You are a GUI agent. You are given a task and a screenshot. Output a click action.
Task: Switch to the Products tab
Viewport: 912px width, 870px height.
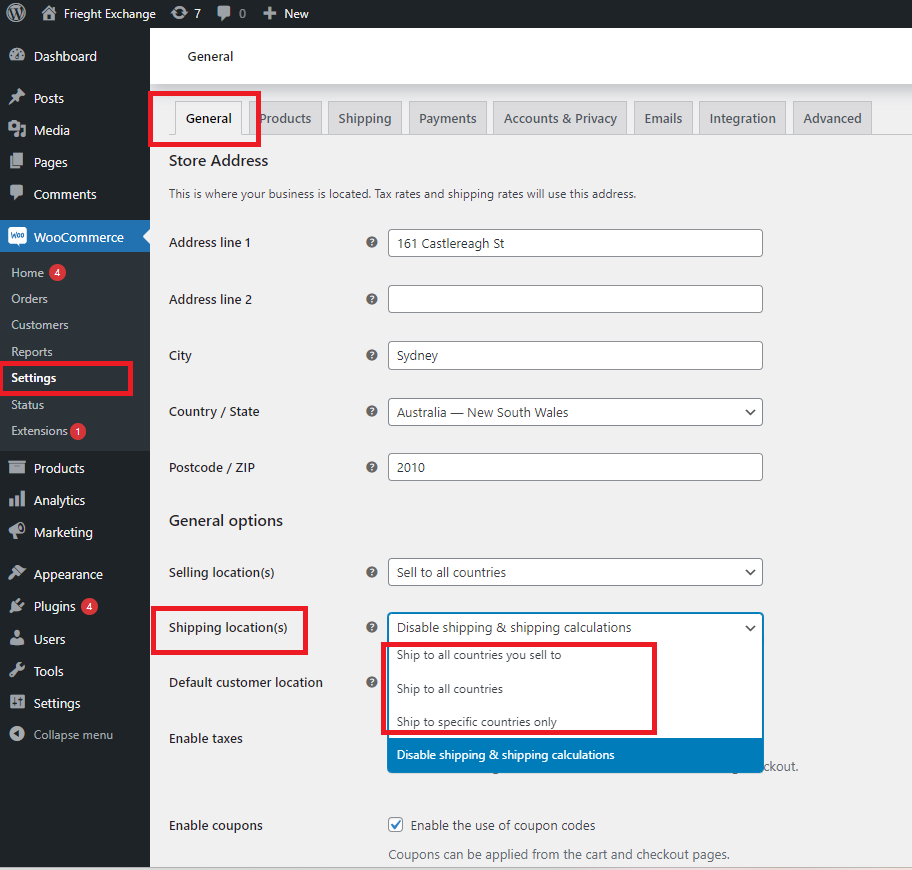(285, 118)
